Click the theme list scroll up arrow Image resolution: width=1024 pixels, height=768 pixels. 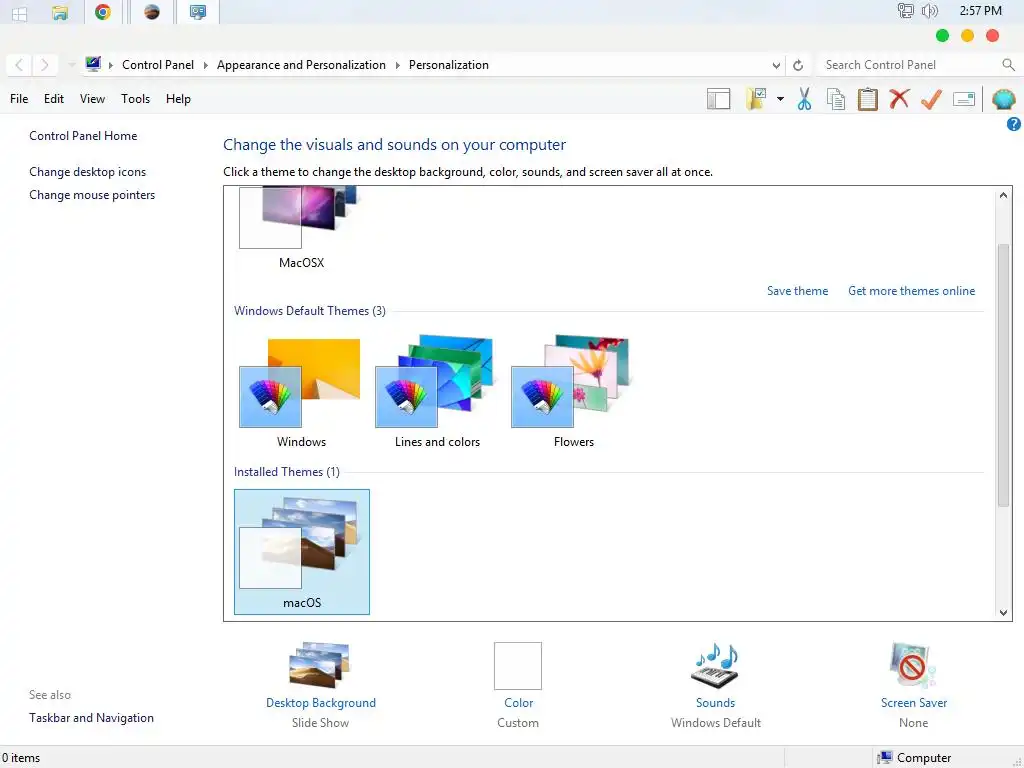(x=1004, y=195)
